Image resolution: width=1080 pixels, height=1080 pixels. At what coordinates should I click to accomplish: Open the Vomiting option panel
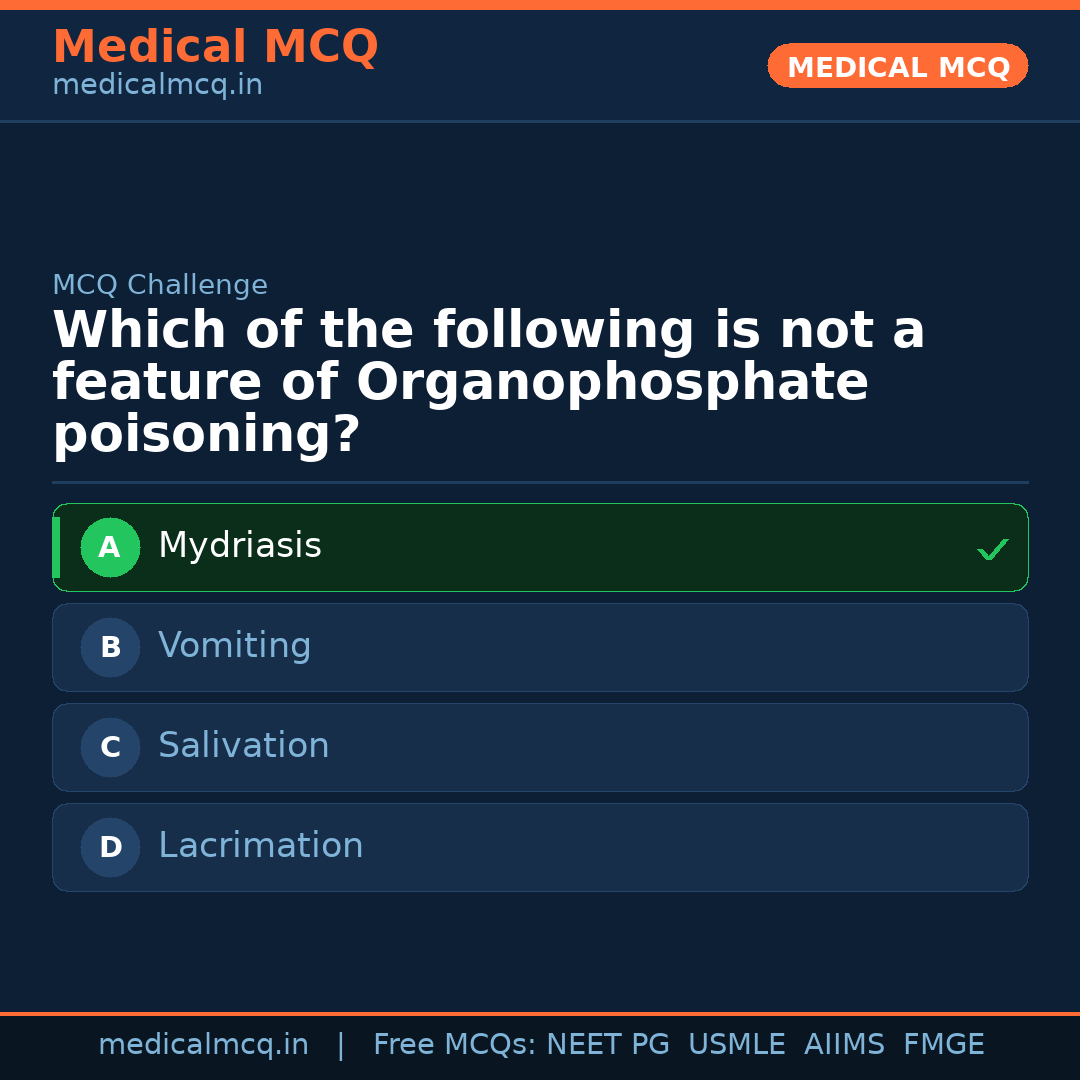click(540, 647)
